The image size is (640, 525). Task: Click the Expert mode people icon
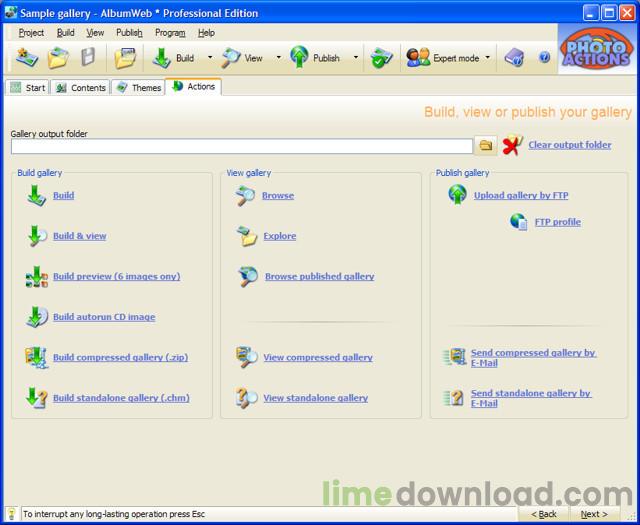point(418,58)
